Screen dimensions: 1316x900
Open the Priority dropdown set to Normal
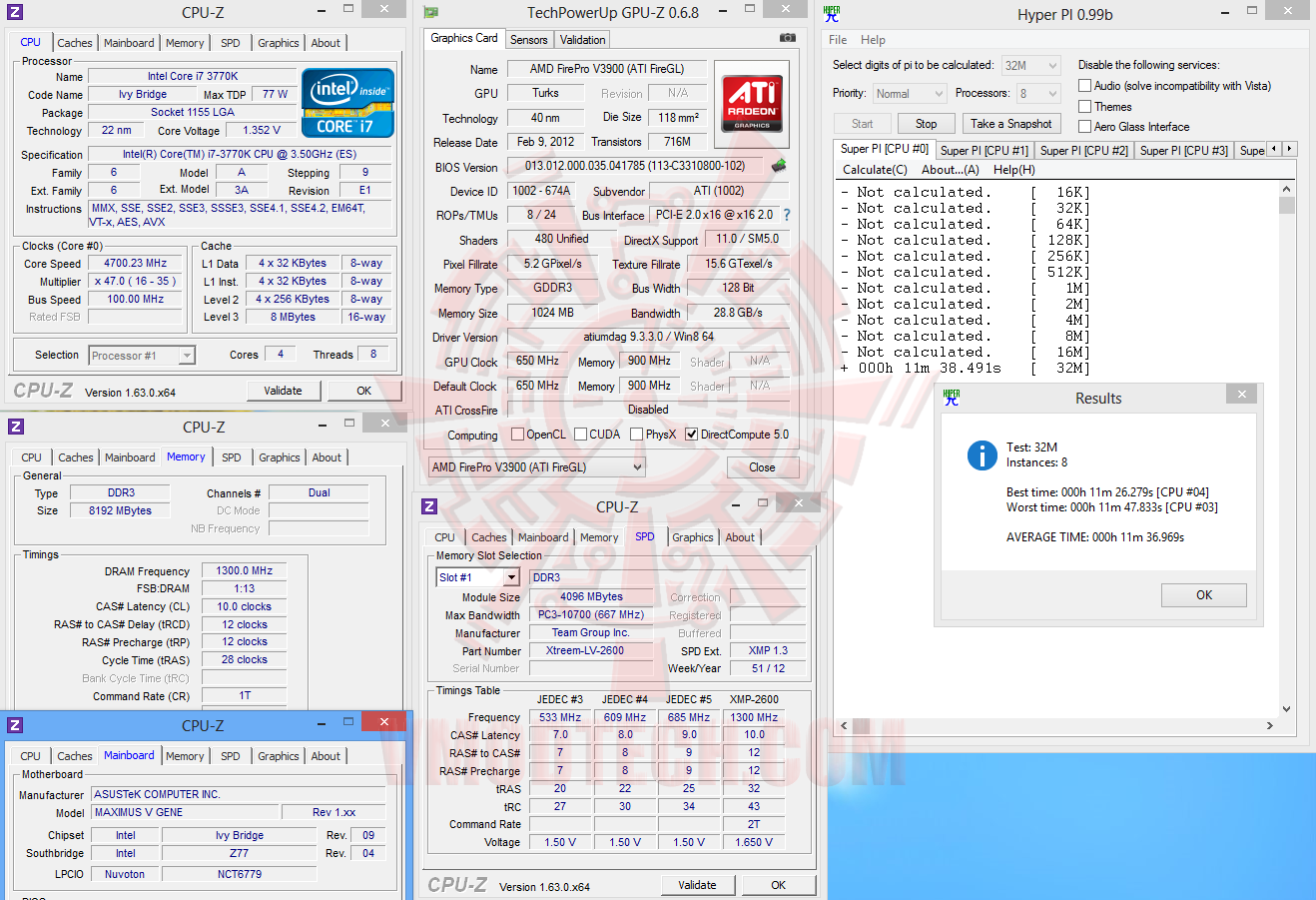[x=909, y=94]
